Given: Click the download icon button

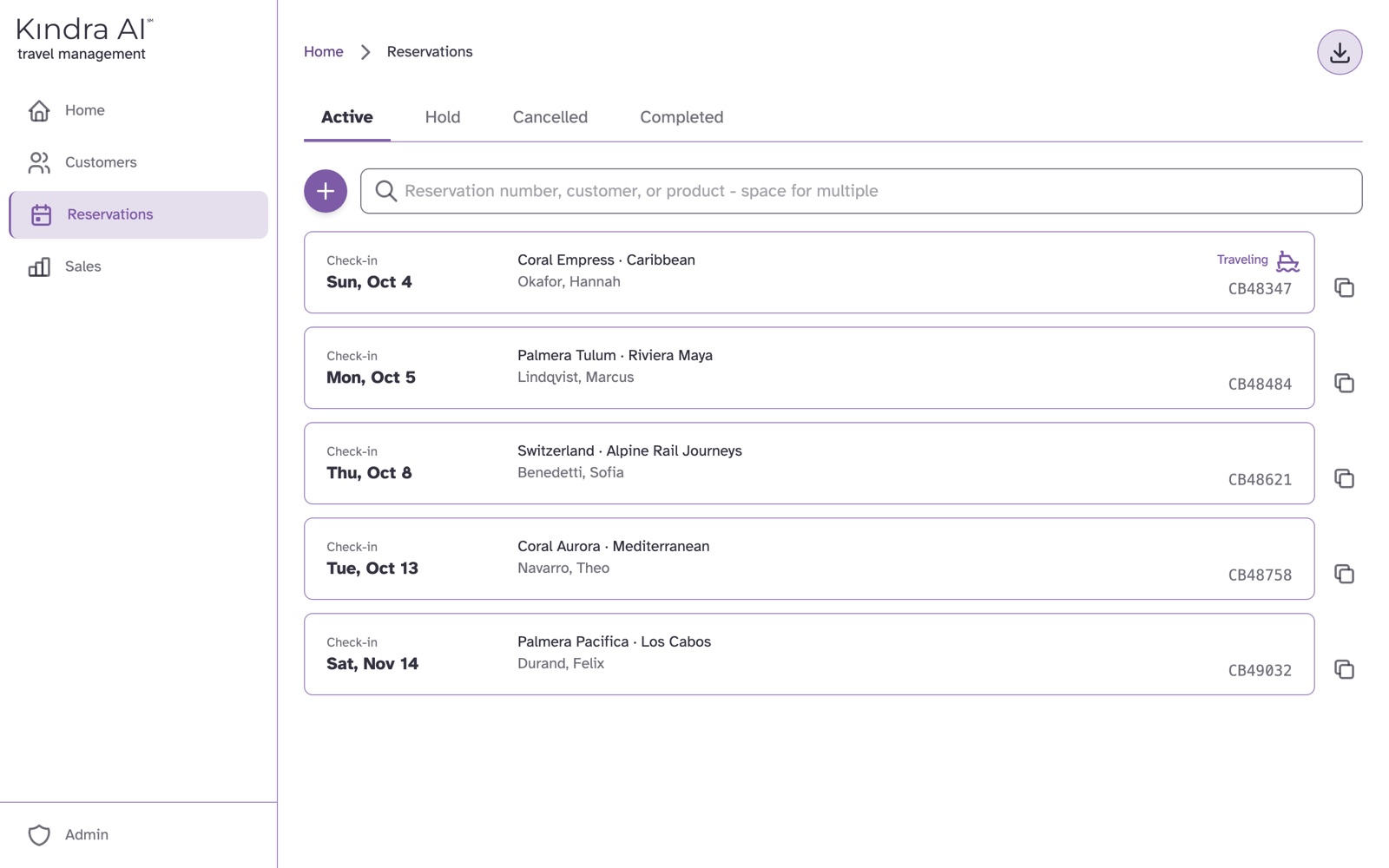Looking at the screenshot, I should click(1340, 52).
